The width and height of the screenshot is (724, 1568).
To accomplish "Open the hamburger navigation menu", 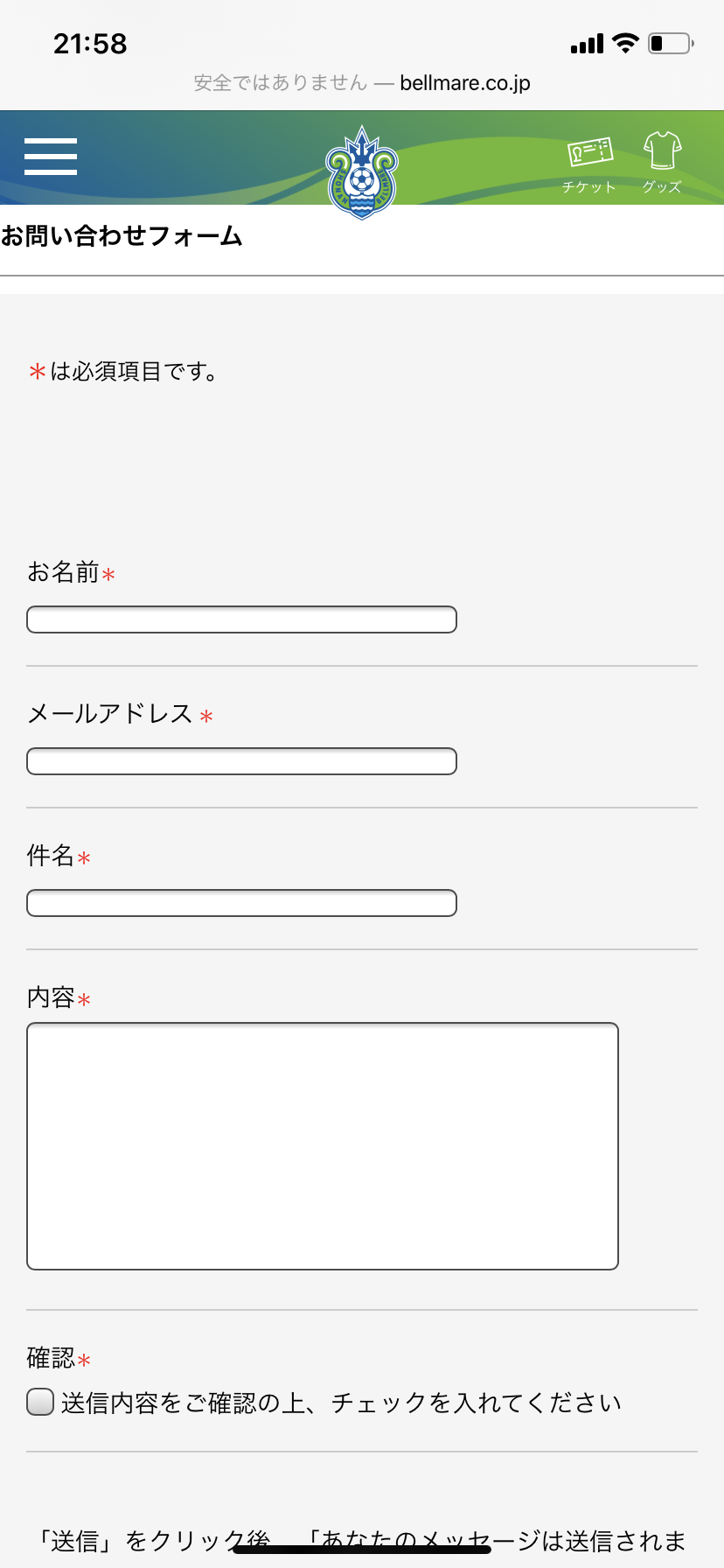I will [51, 157].
